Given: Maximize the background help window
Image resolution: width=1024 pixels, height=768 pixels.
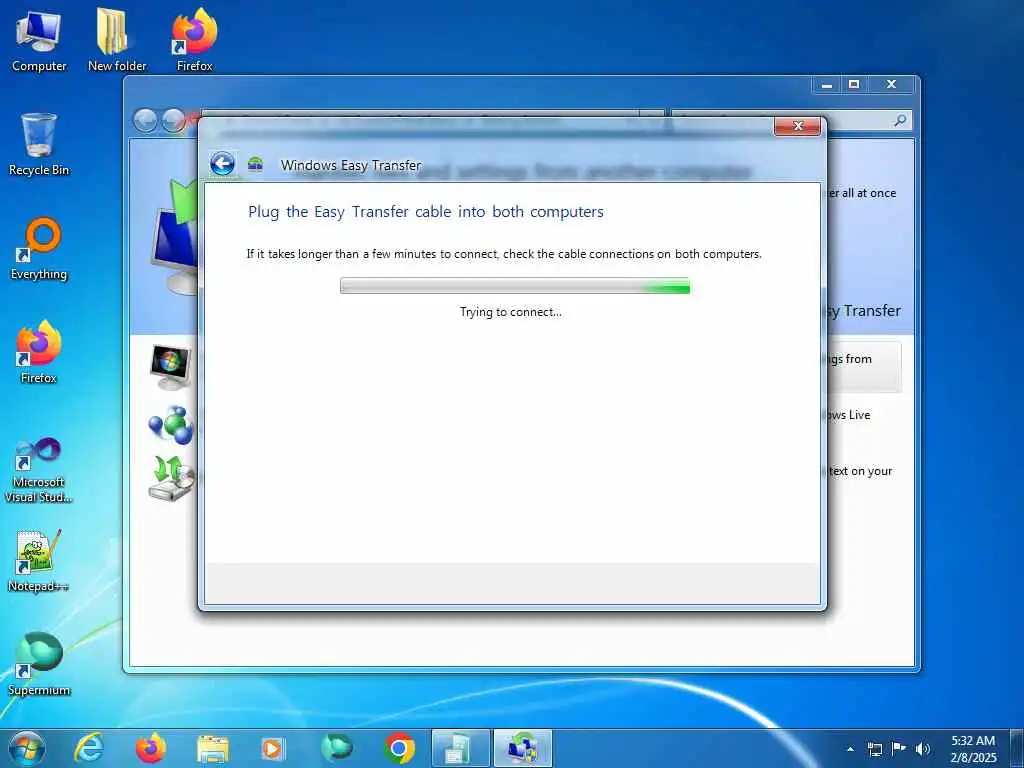Looking at the screenshot, I should pos(854,85).
